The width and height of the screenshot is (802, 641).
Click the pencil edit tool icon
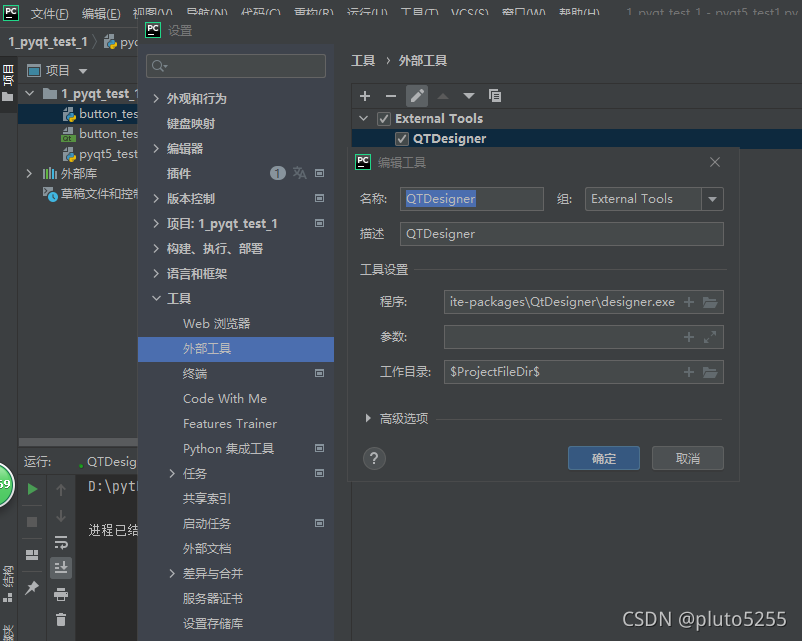tap(417, 96)
